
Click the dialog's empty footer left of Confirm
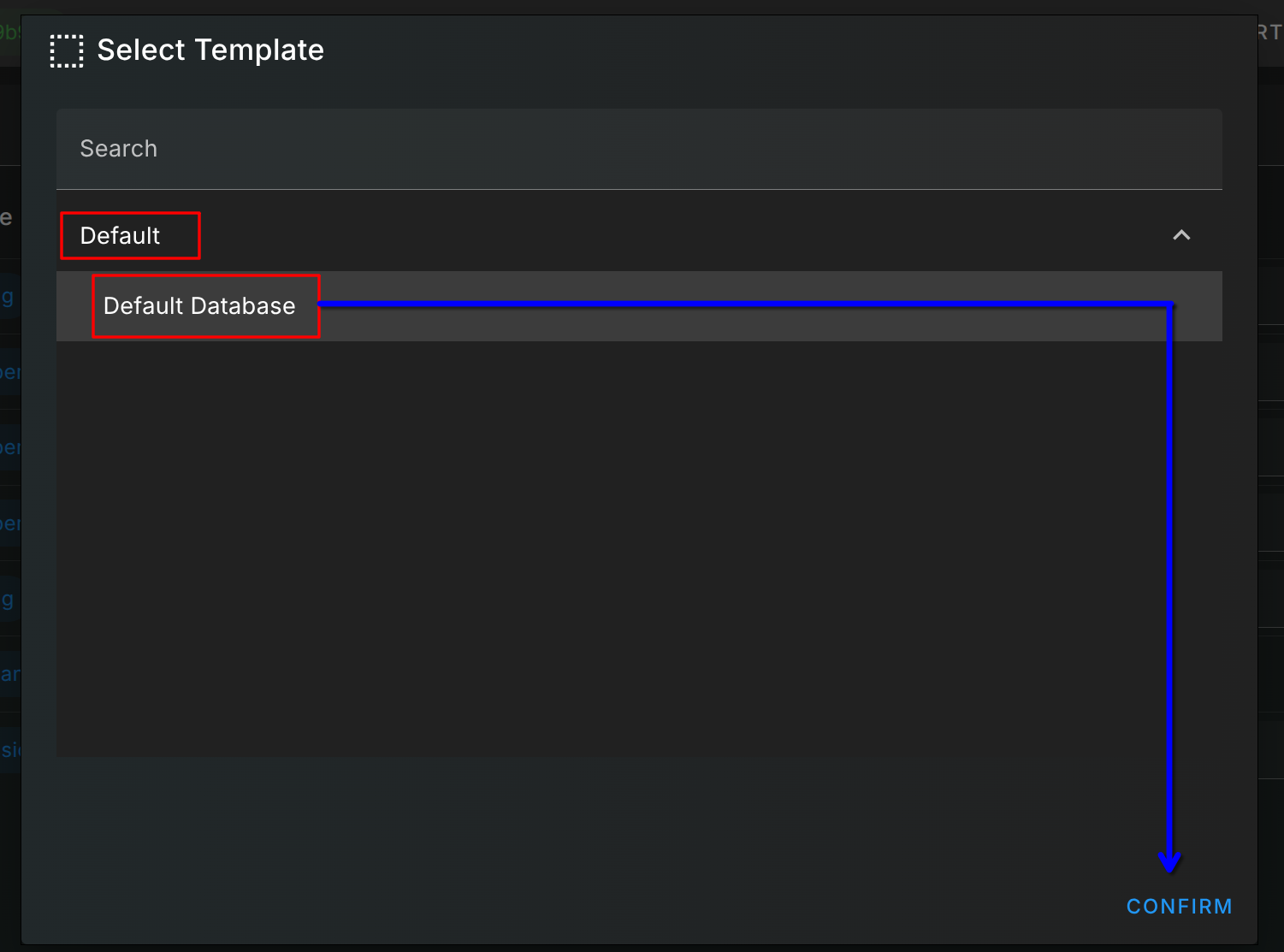(599, 905)
